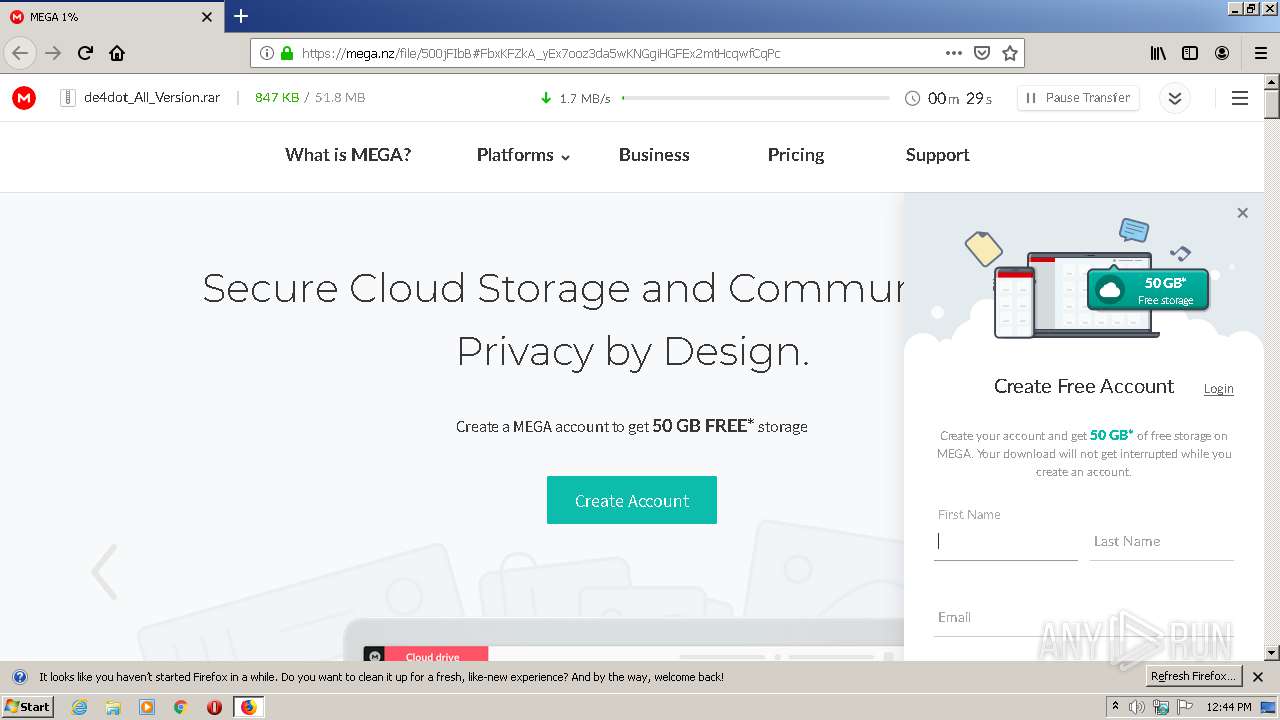Open Firefox Library icon
The image size is (1280, 720).
pyautogui.click(x=1158, y=53)
